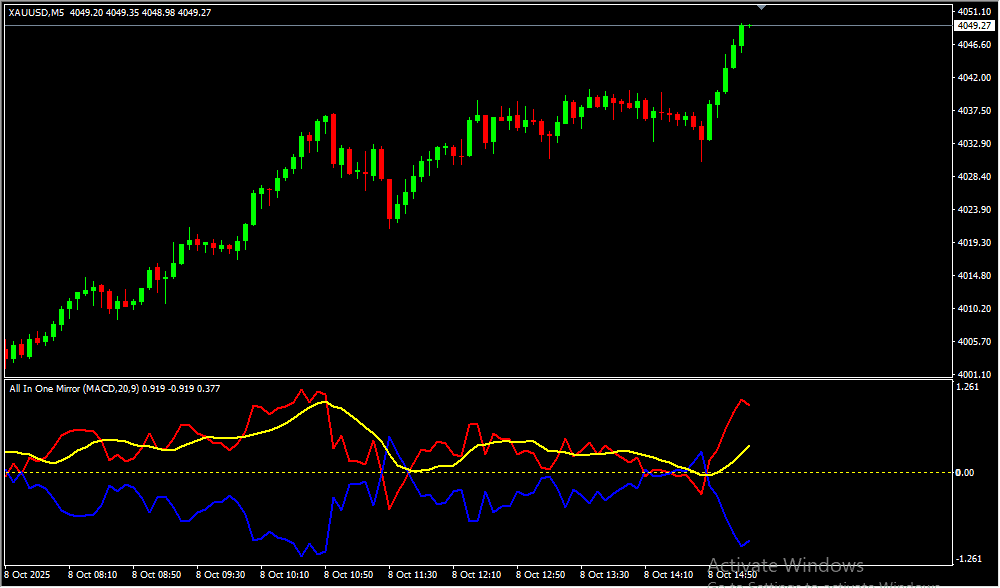Click the blue indicator line's final trough
This screenshot has height=588, width=1000.
[x=741, y=546]
